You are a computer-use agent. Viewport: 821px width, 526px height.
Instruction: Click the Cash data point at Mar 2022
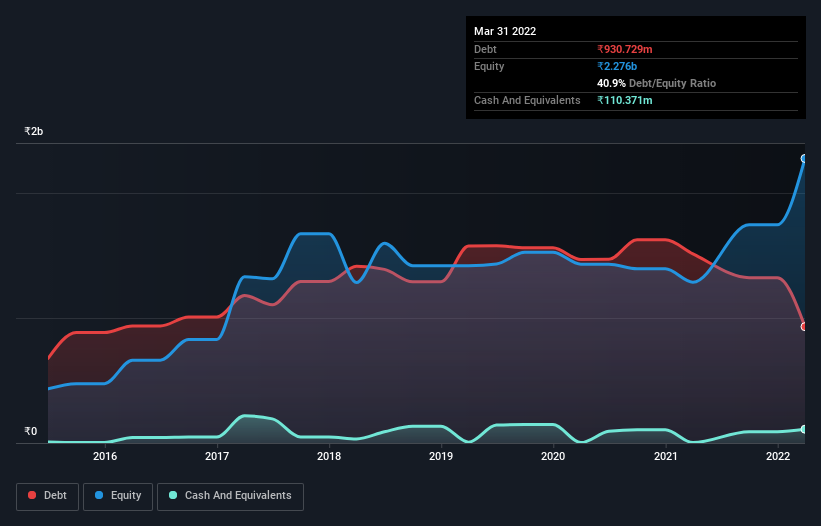click(804, 429)
